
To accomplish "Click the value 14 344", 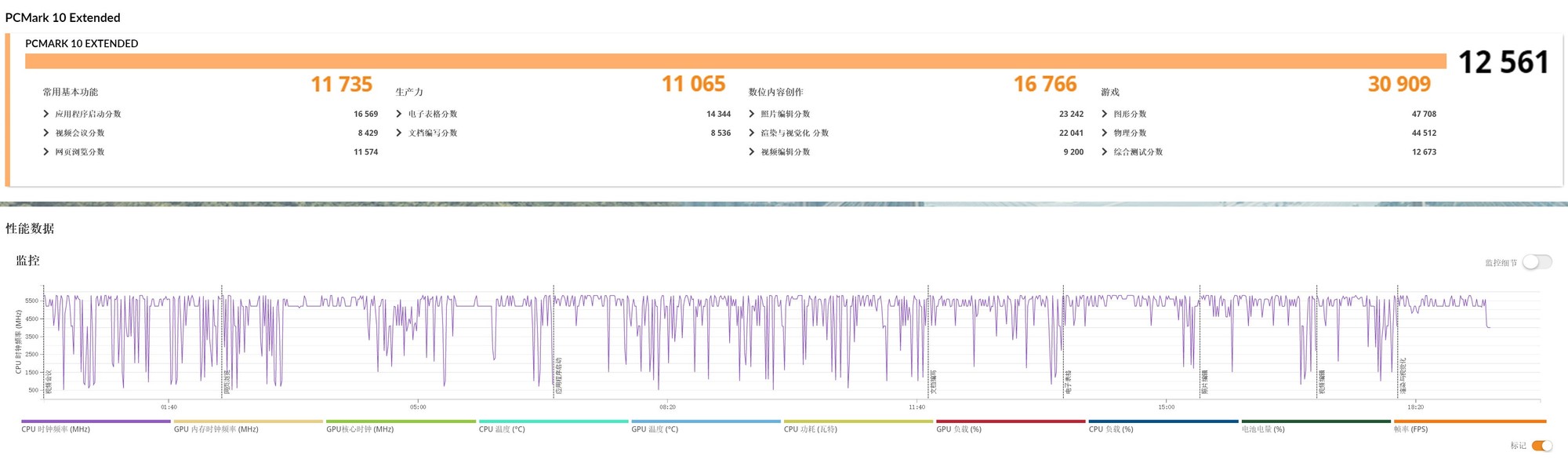I will (718, 114).
